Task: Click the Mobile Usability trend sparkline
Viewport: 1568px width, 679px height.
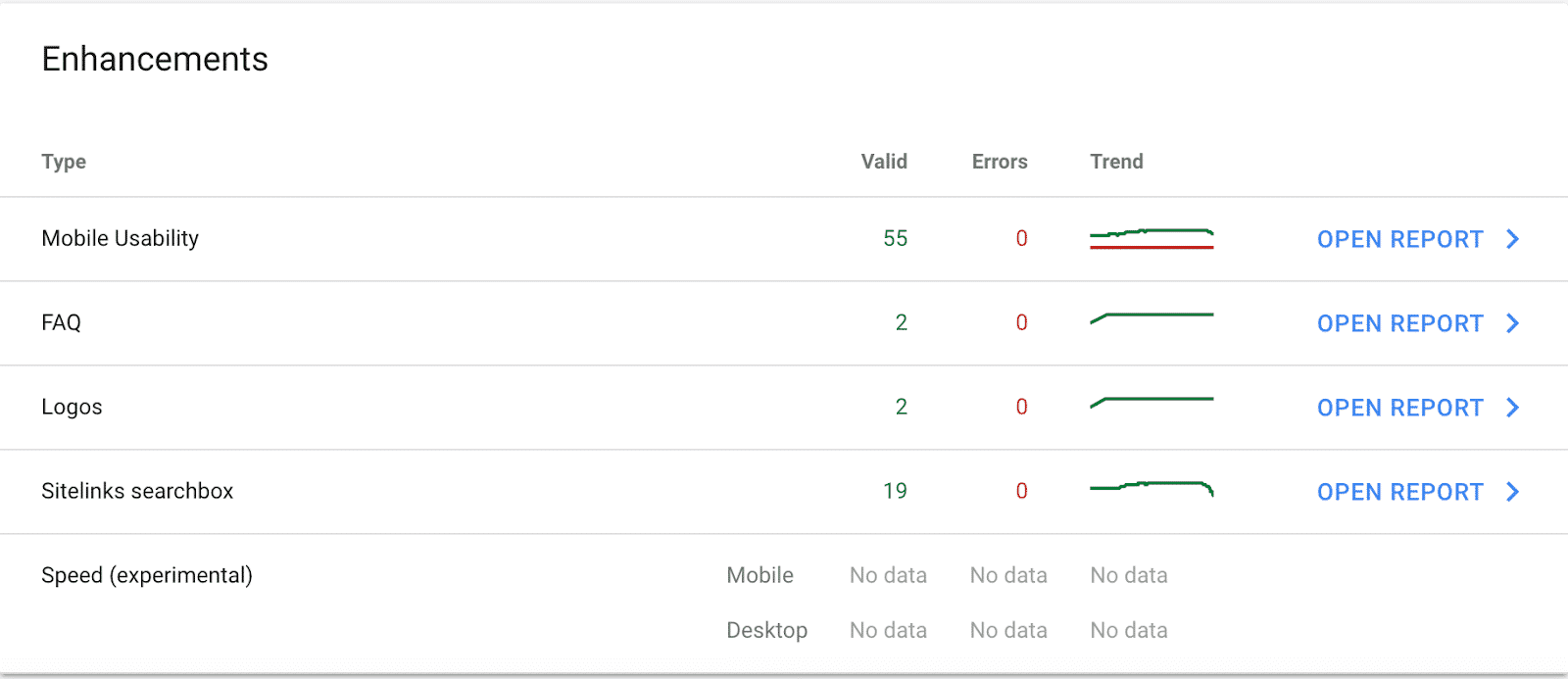Action: [x=1151, y=239]
